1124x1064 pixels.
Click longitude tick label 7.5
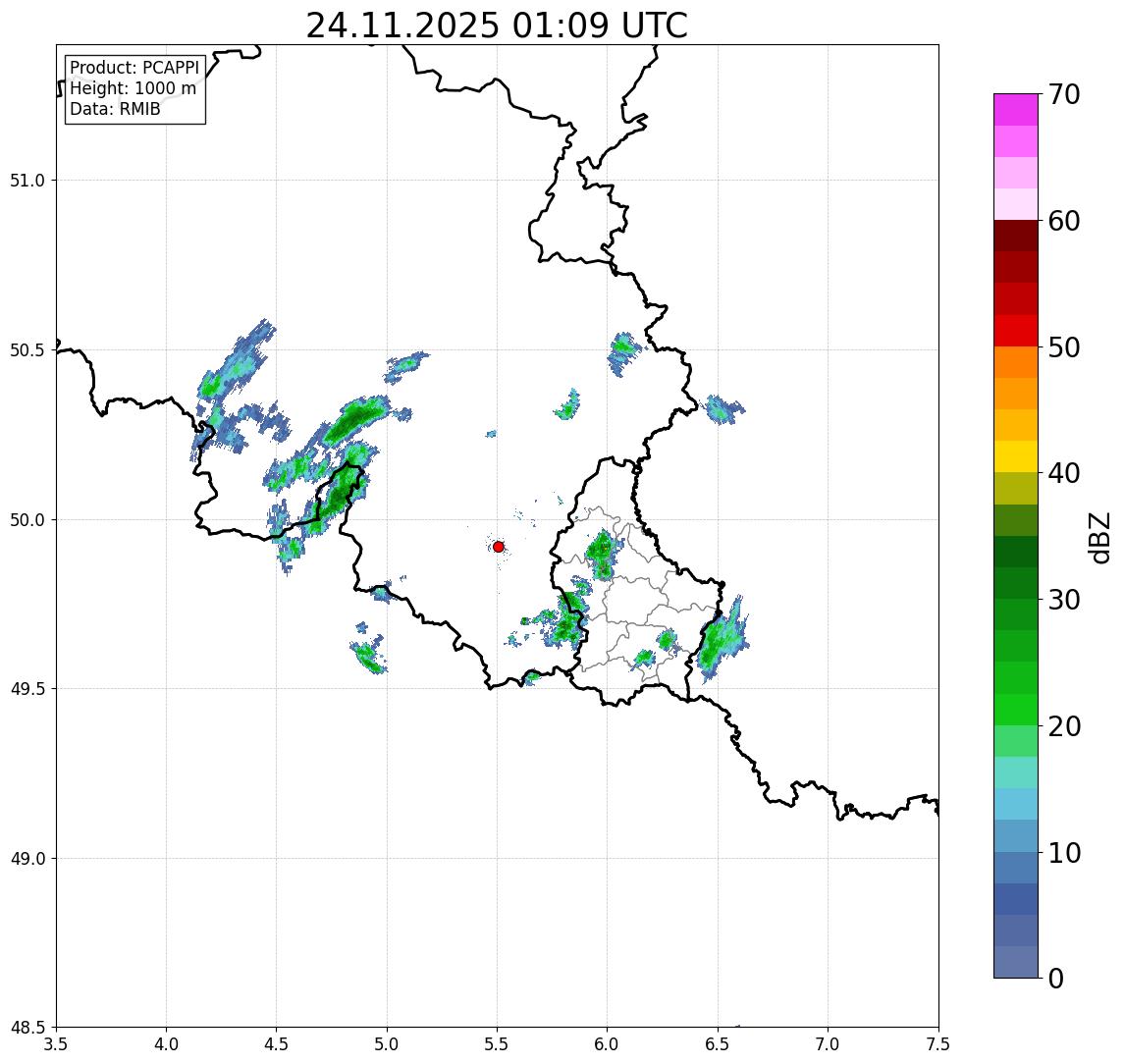pyautogui.click(x=938, y=1044)
